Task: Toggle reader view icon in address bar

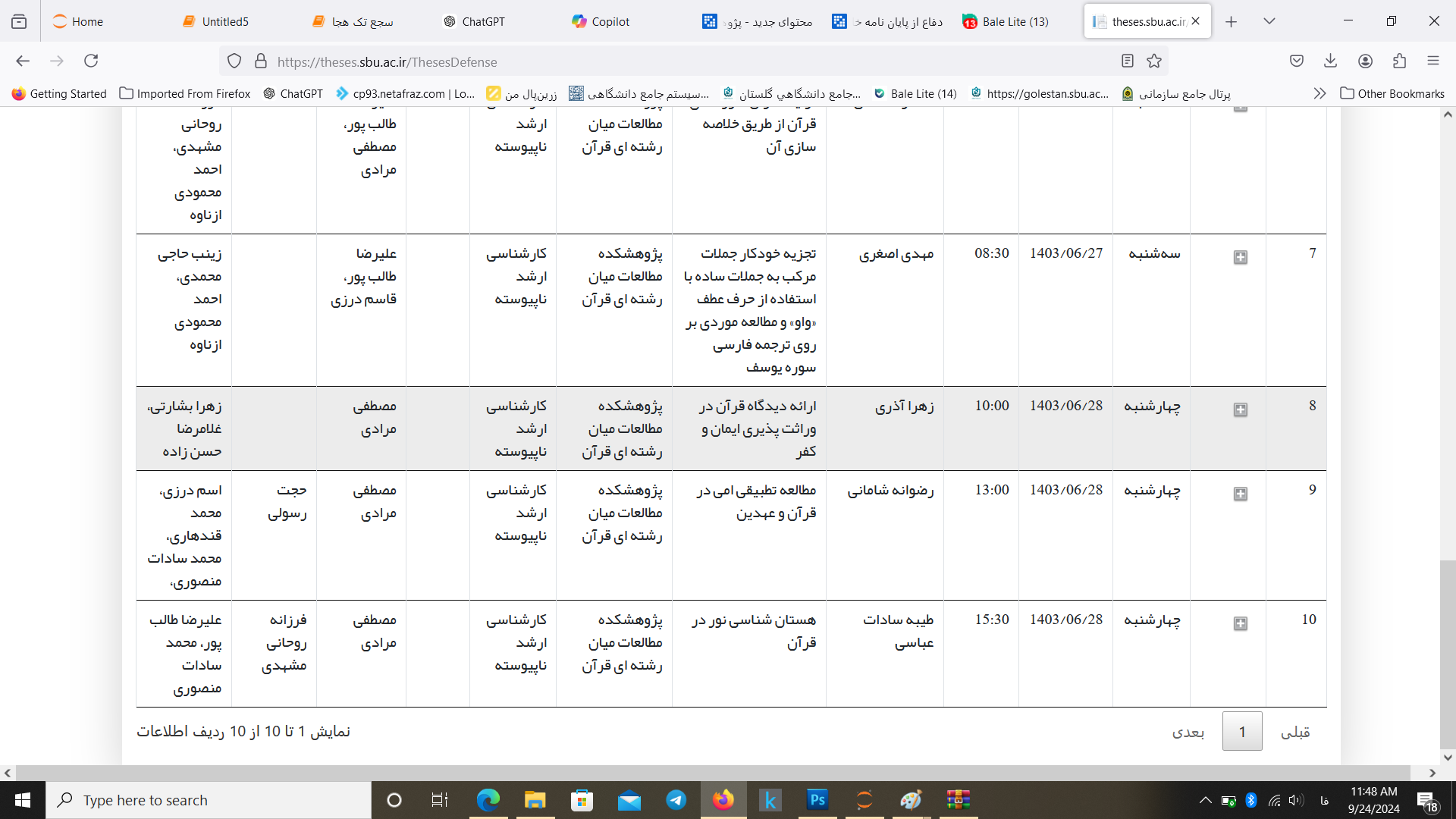Action: (1128, 61)
